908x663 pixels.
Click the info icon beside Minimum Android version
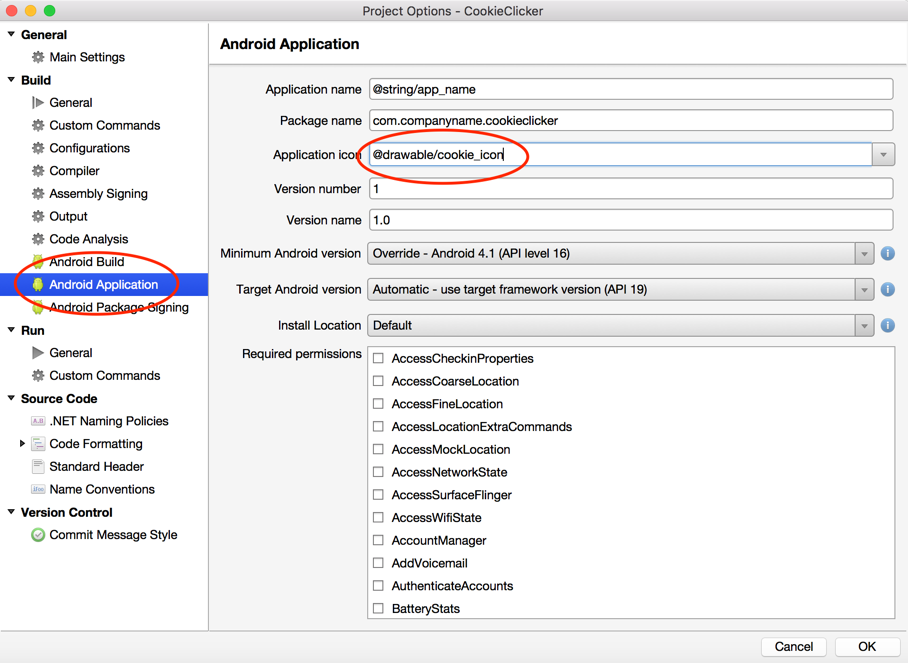pos(887,254)
